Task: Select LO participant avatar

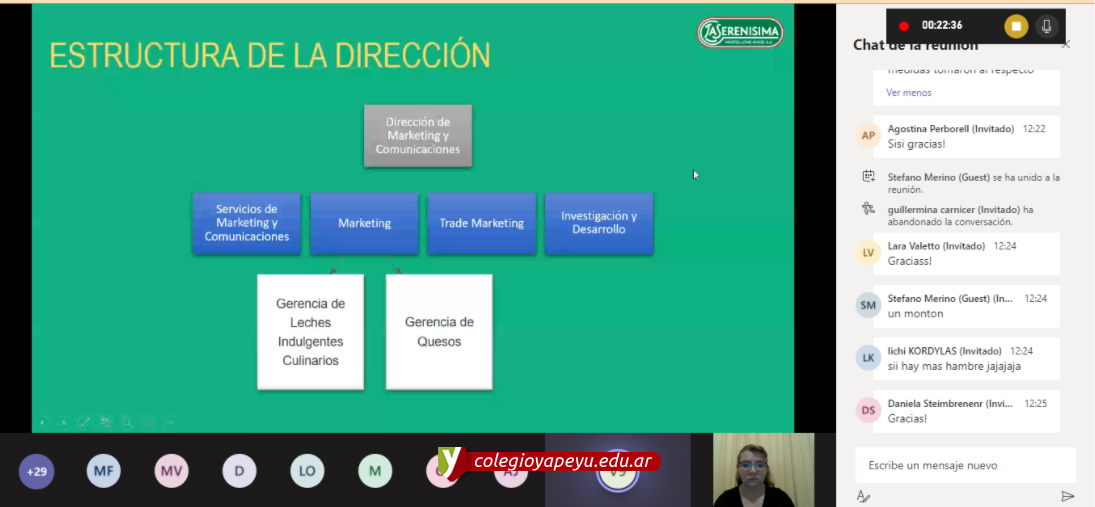Action: (x=307, y=471)
